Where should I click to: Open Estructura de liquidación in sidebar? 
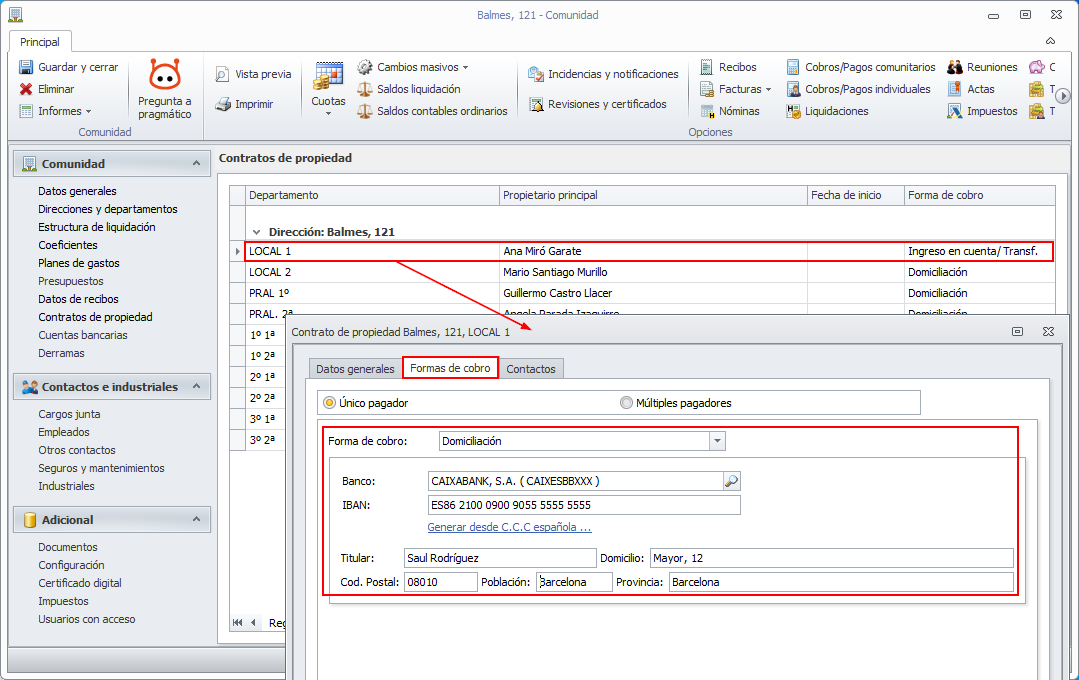pos(96,227)
